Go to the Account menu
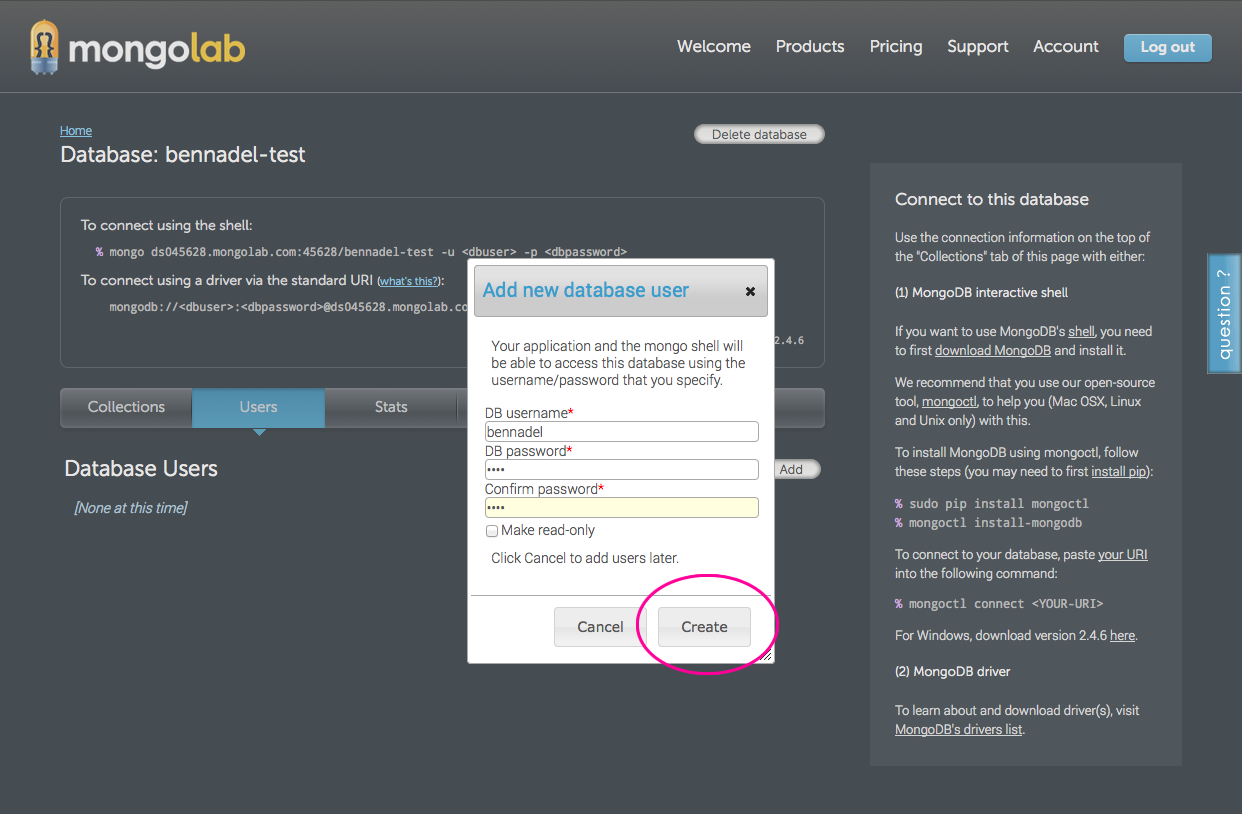 [x=1065, y=47]
